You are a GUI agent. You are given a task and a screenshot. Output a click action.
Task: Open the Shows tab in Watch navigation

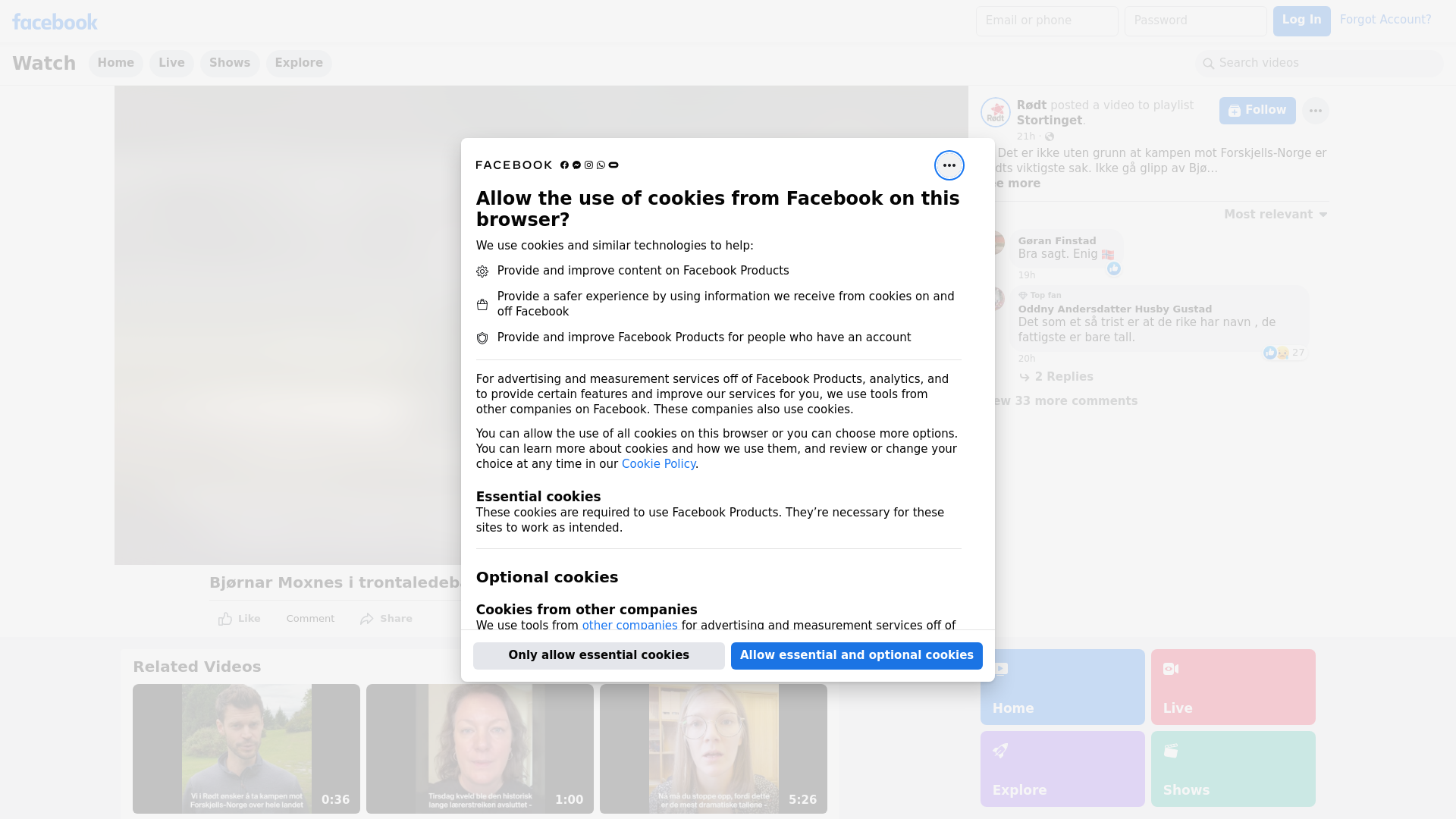pyautogui.click(x=230, y=63)
